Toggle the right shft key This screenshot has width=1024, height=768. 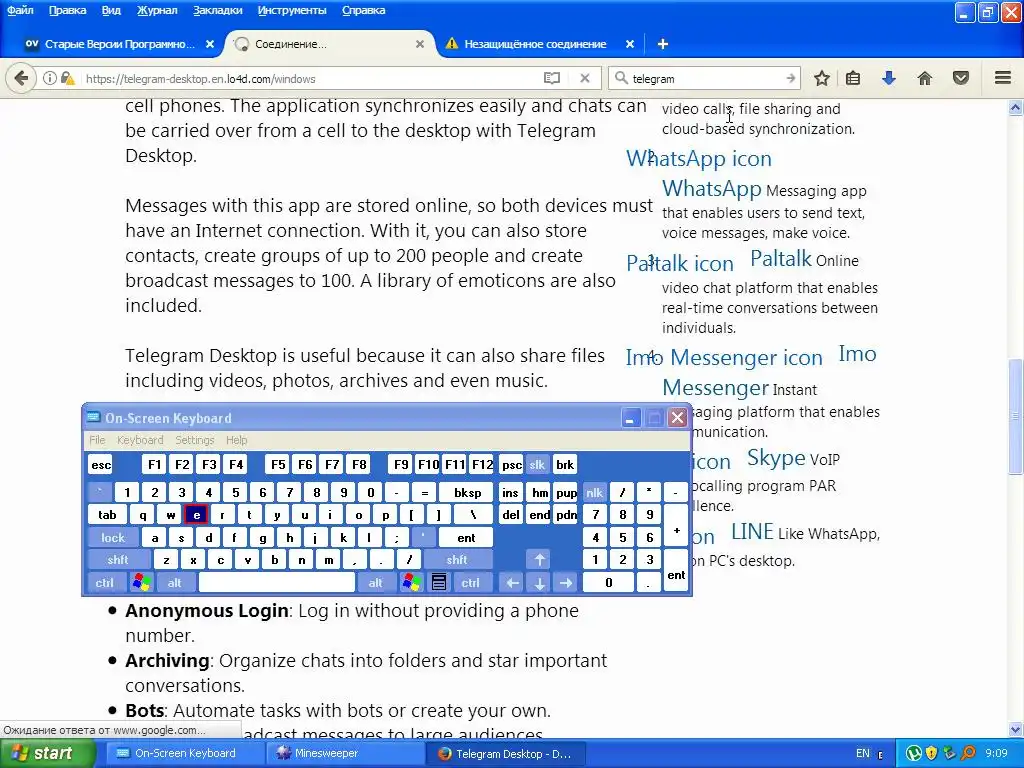click(x=457, y=560)
